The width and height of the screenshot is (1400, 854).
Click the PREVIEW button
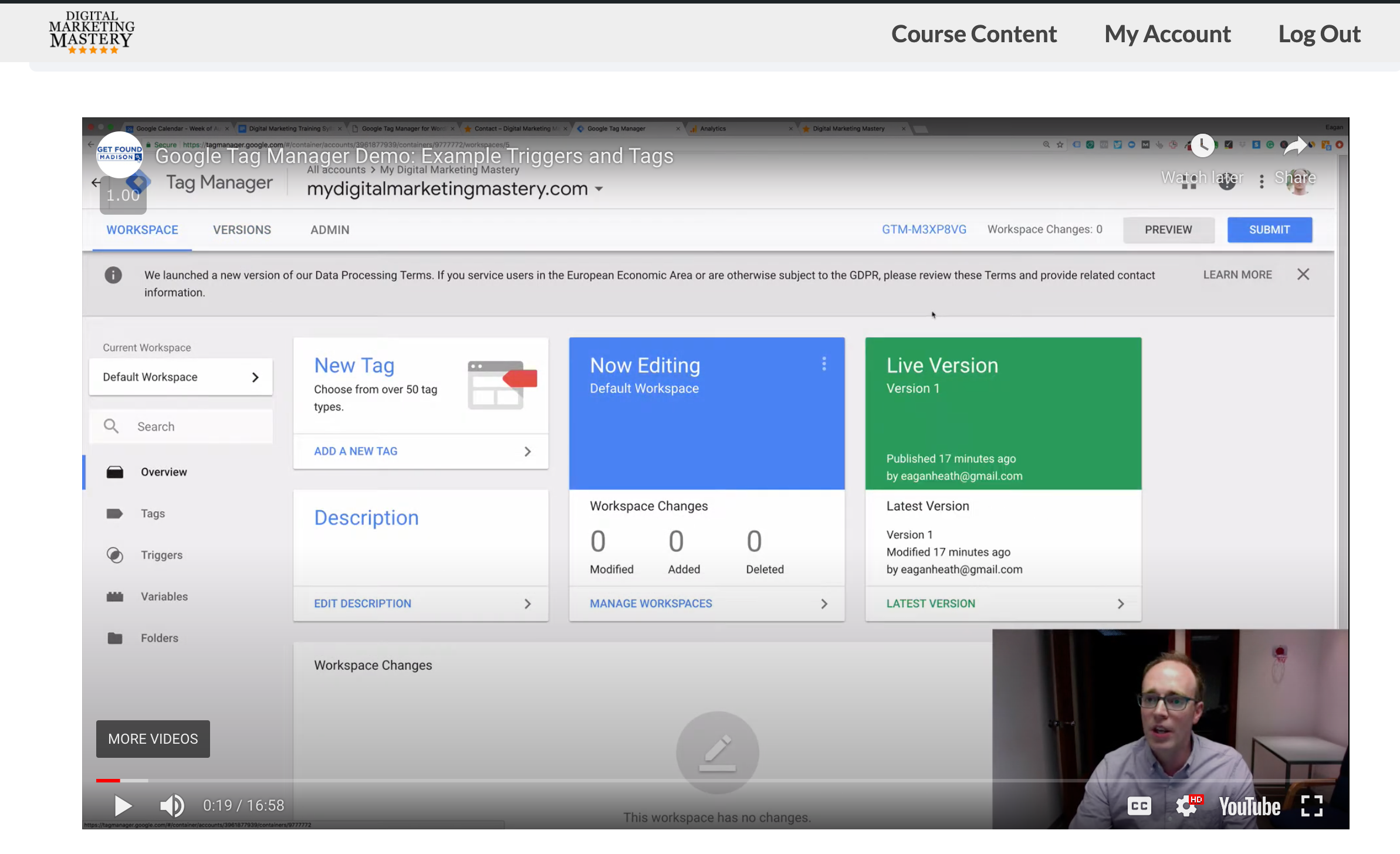[1168, 229]
